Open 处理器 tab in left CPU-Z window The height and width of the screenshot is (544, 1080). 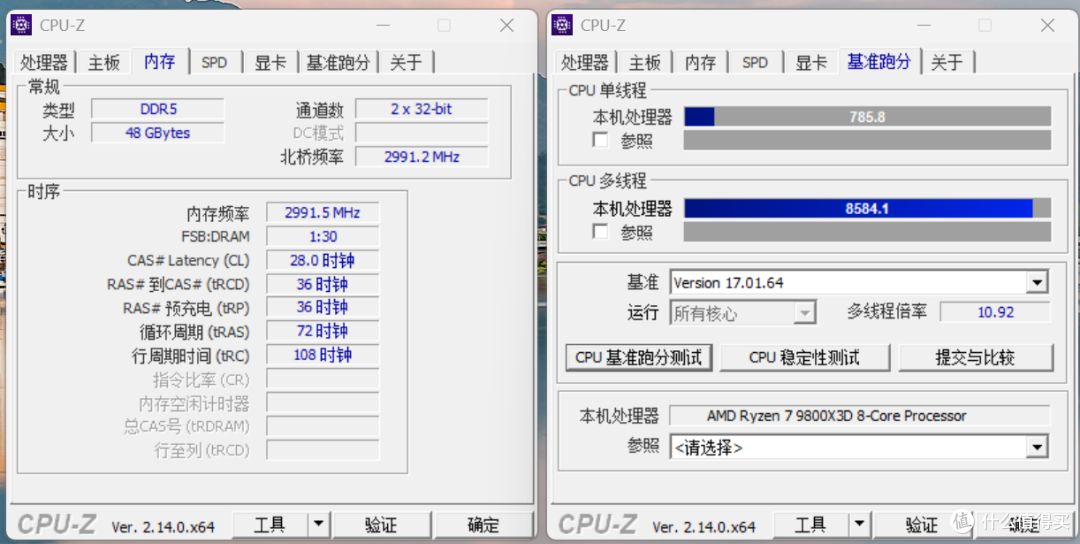coord(45,63)
